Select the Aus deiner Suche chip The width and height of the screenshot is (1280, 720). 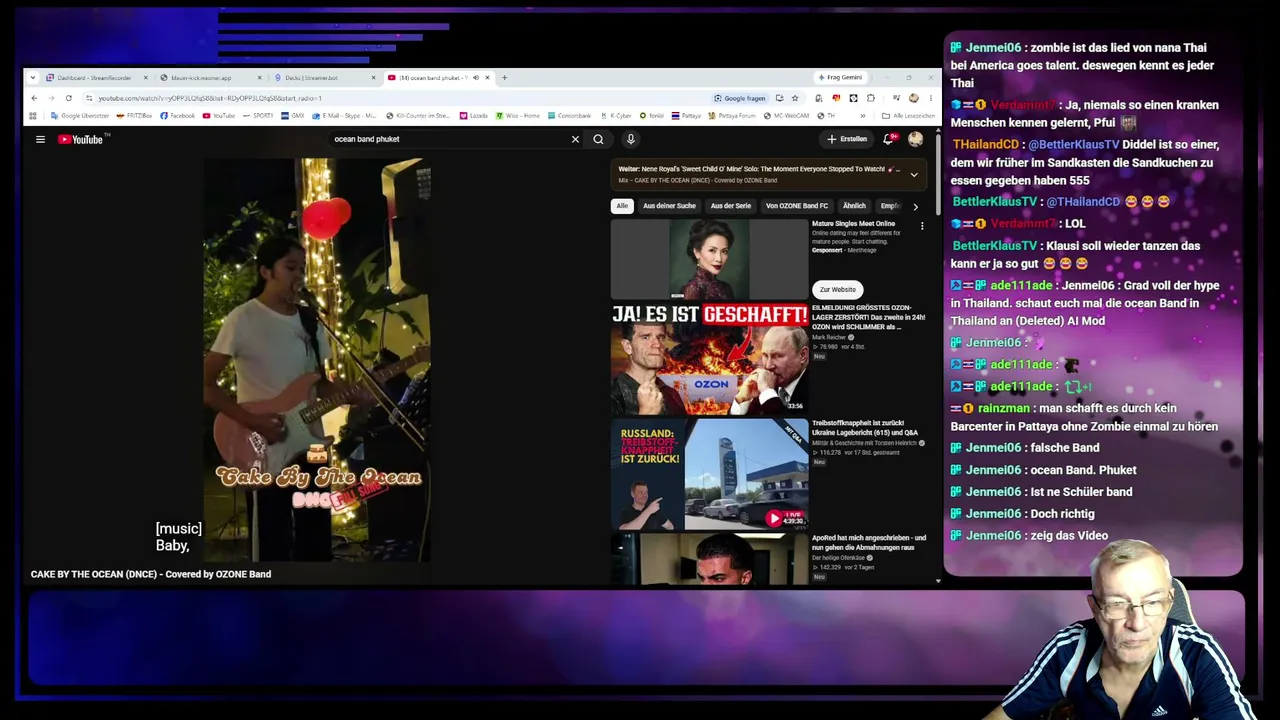669,206
